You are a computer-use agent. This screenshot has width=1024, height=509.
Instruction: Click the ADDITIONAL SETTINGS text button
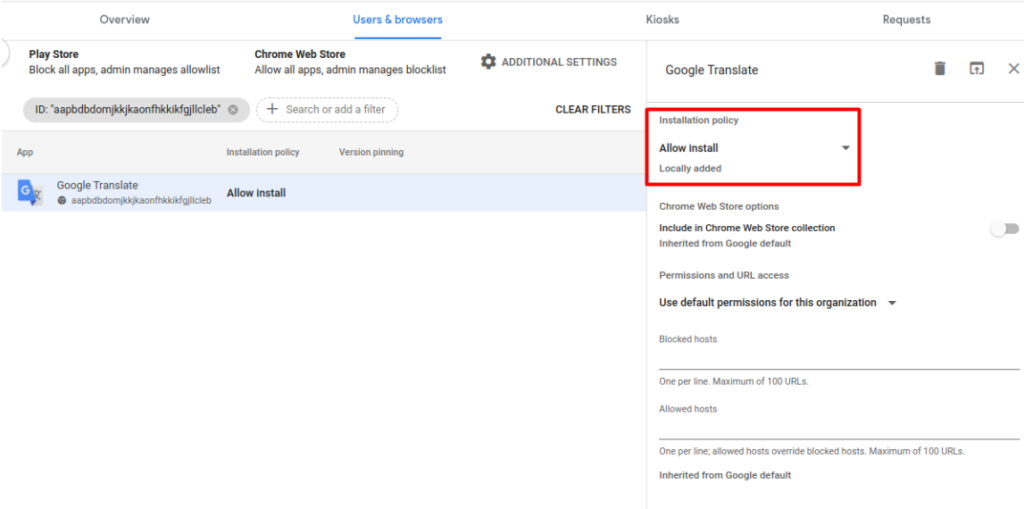559,62
